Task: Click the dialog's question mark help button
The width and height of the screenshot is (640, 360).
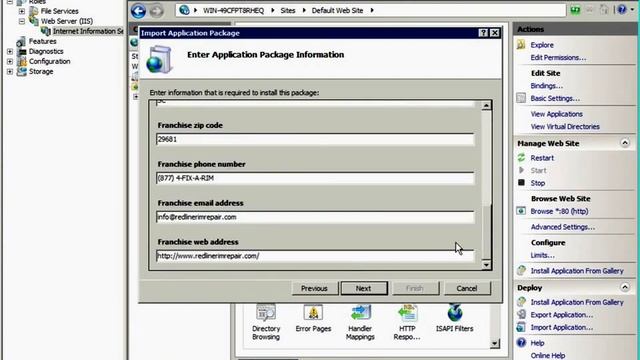Action: point(483,33)
